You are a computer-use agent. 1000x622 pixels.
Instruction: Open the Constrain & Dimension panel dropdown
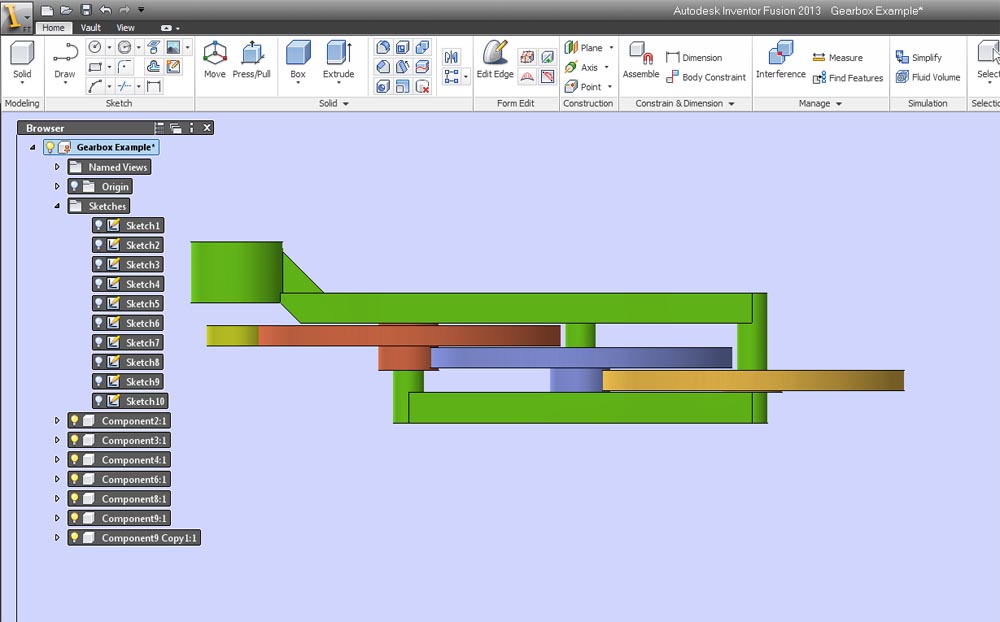(x=732, y=103)
